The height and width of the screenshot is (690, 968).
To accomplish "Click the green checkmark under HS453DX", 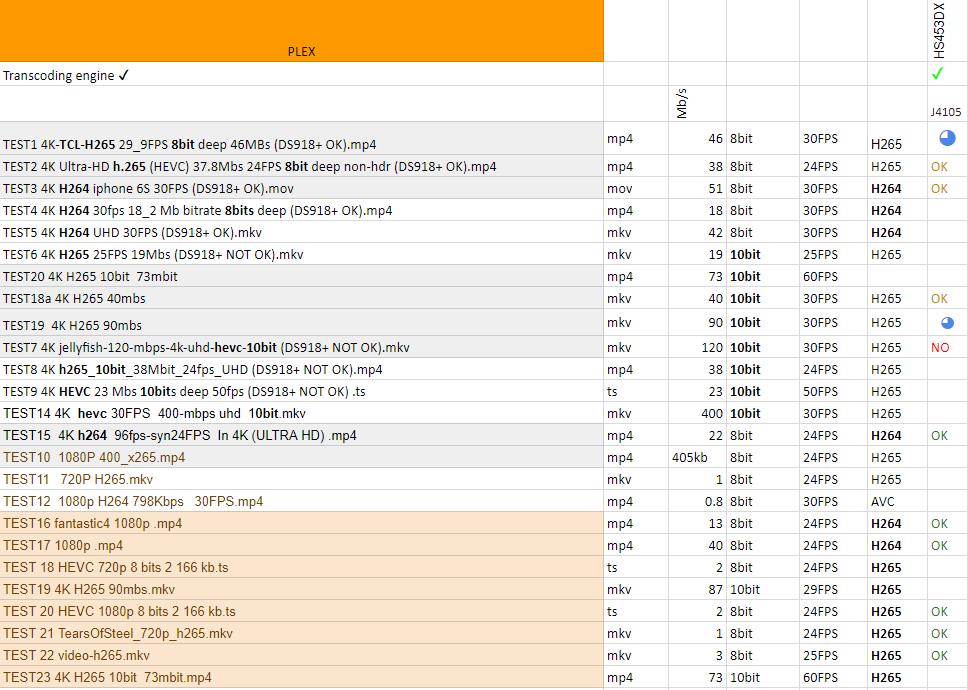I will [x=937, y=73].
